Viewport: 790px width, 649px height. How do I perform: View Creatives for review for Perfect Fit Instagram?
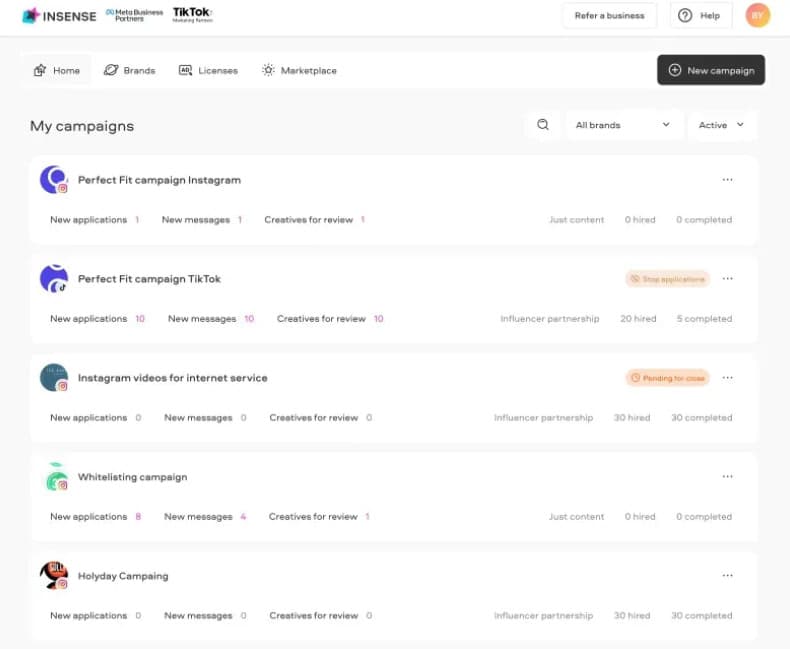click(x=315, y=220)
